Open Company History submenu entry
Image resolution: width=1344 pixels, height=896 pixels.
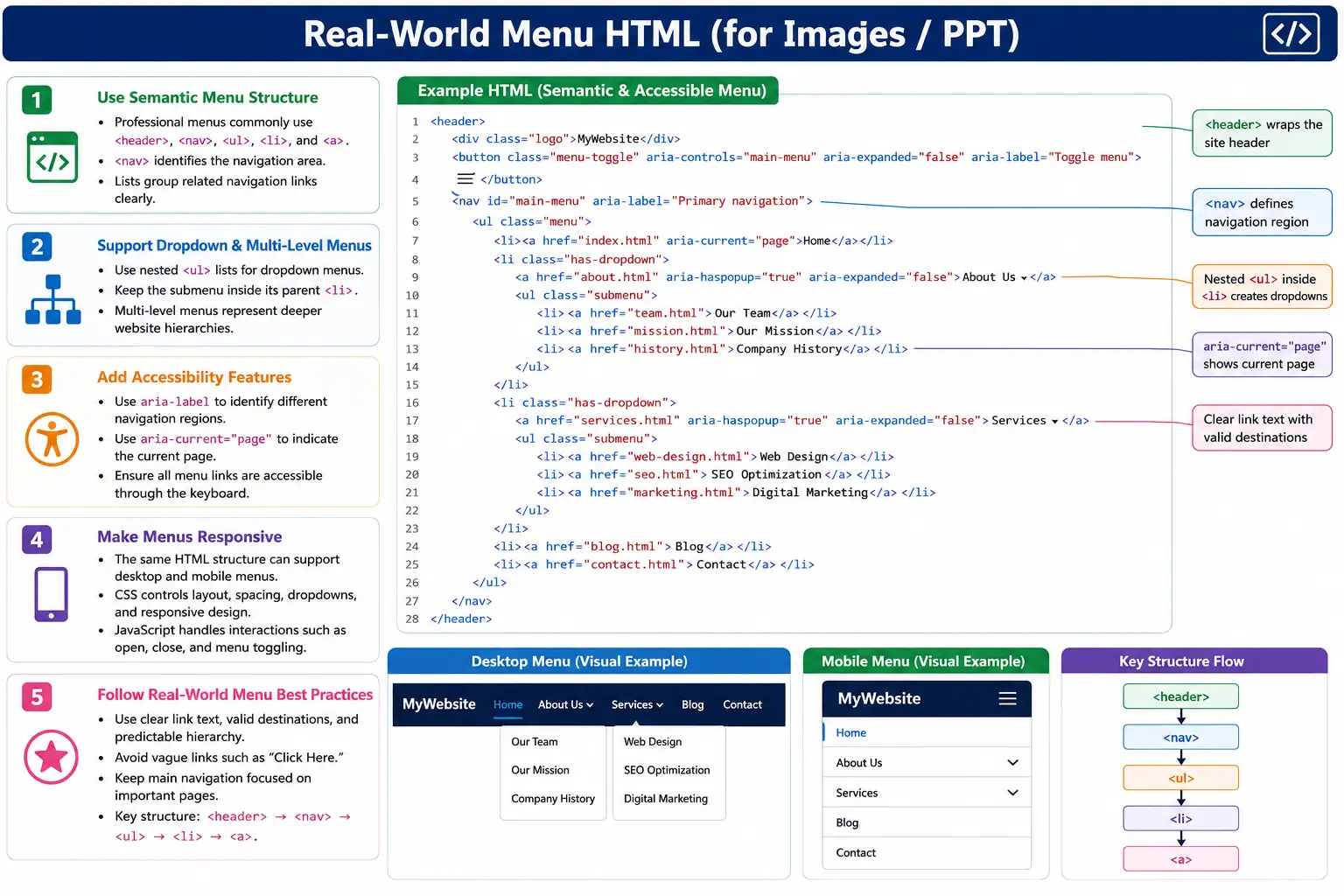553,798
